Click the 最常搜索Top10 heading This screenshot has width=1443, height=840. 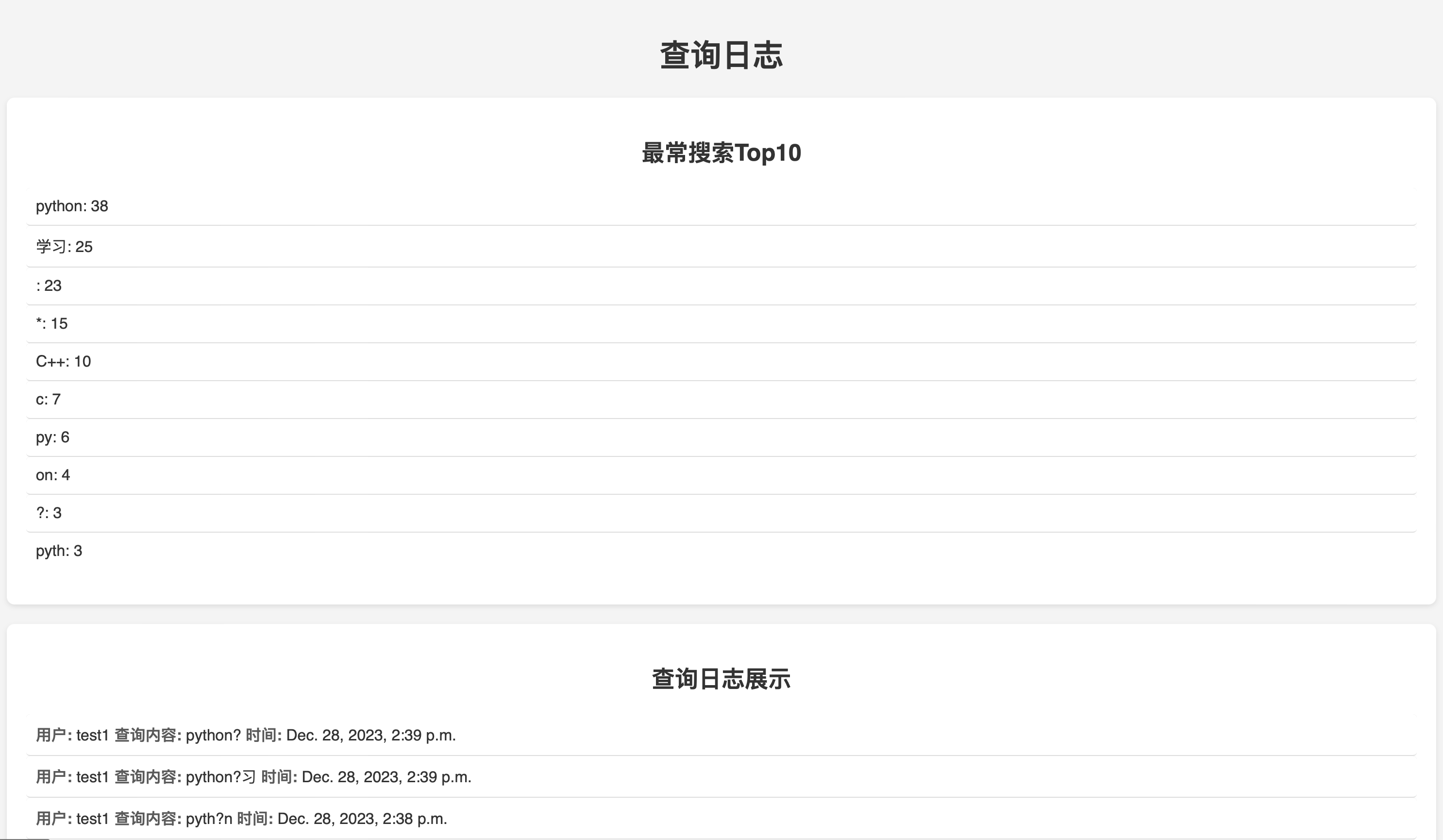tap(721, 153)
